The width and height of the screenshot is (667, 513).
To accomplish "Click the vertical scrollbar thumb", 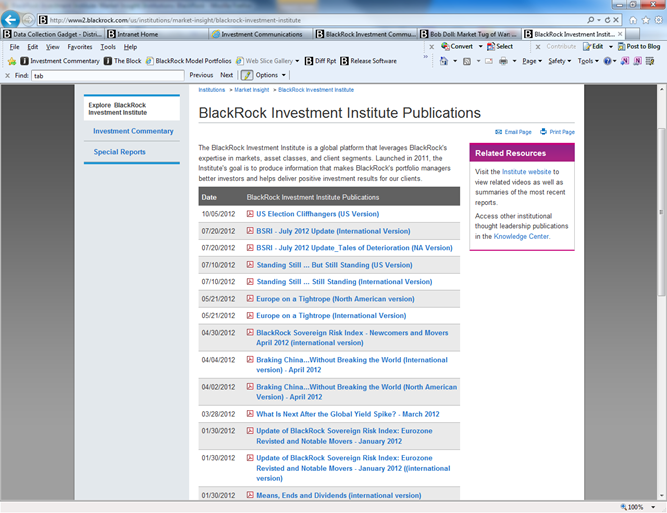I will click(661, 211).
